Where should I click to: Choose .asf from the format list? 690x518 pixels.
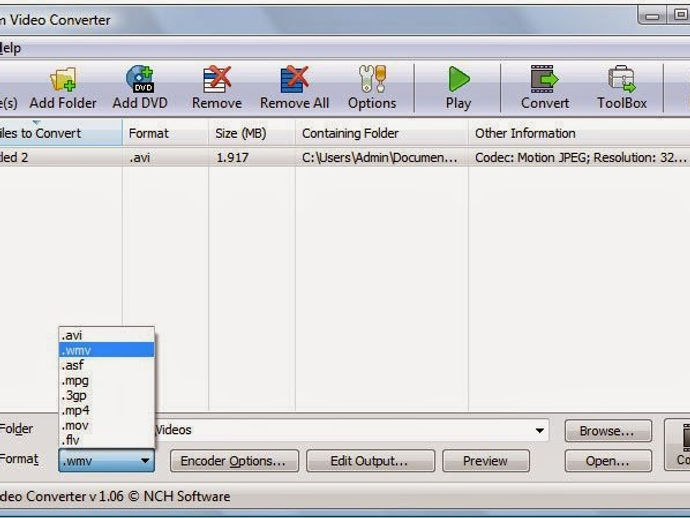tap(106, 365)
